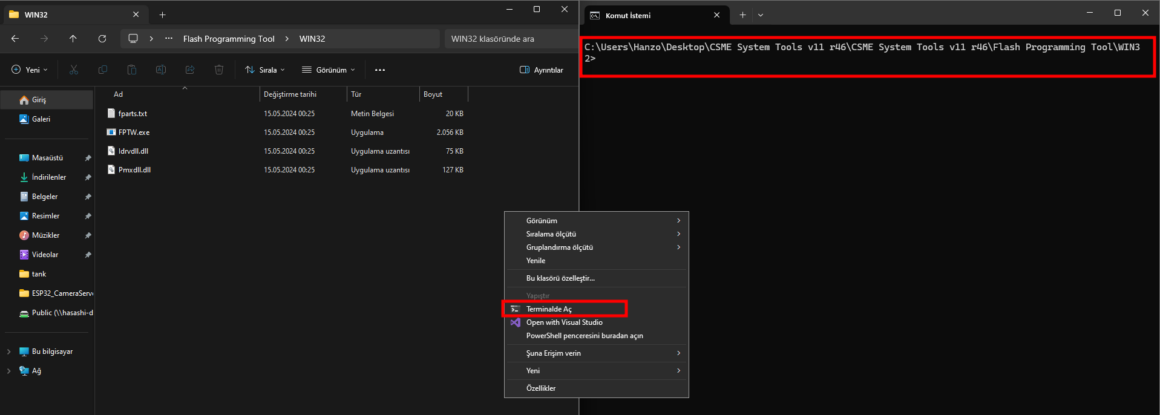
Task: Close the Komut İstemi tab
Action: point(716,15)
